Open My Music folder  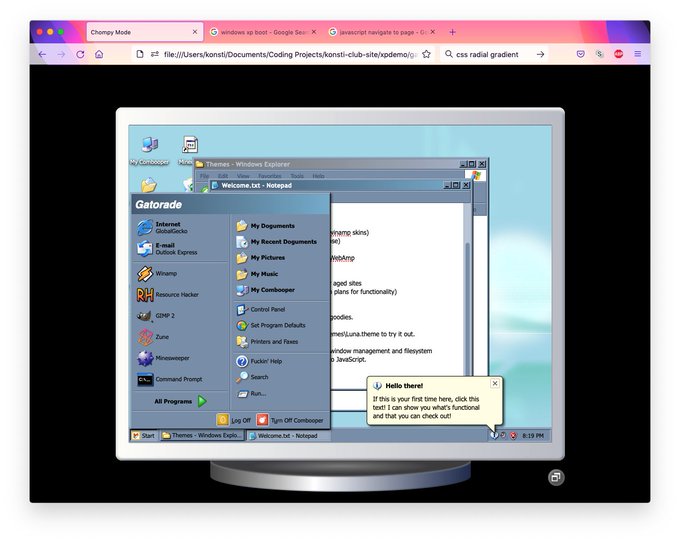(258, 274)
